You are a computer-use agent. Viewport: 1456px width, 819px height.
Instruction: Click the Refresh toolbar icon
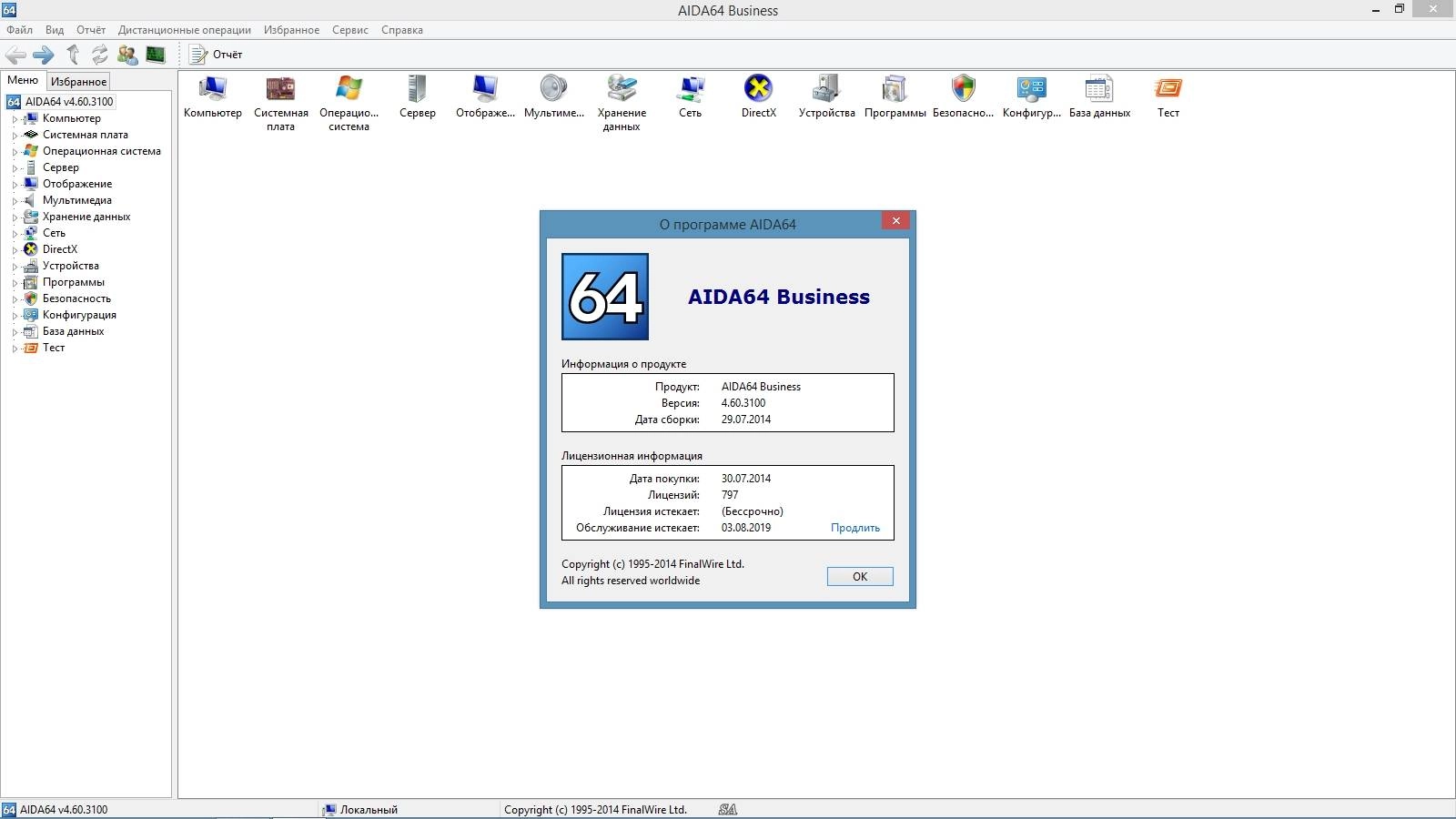99,55
